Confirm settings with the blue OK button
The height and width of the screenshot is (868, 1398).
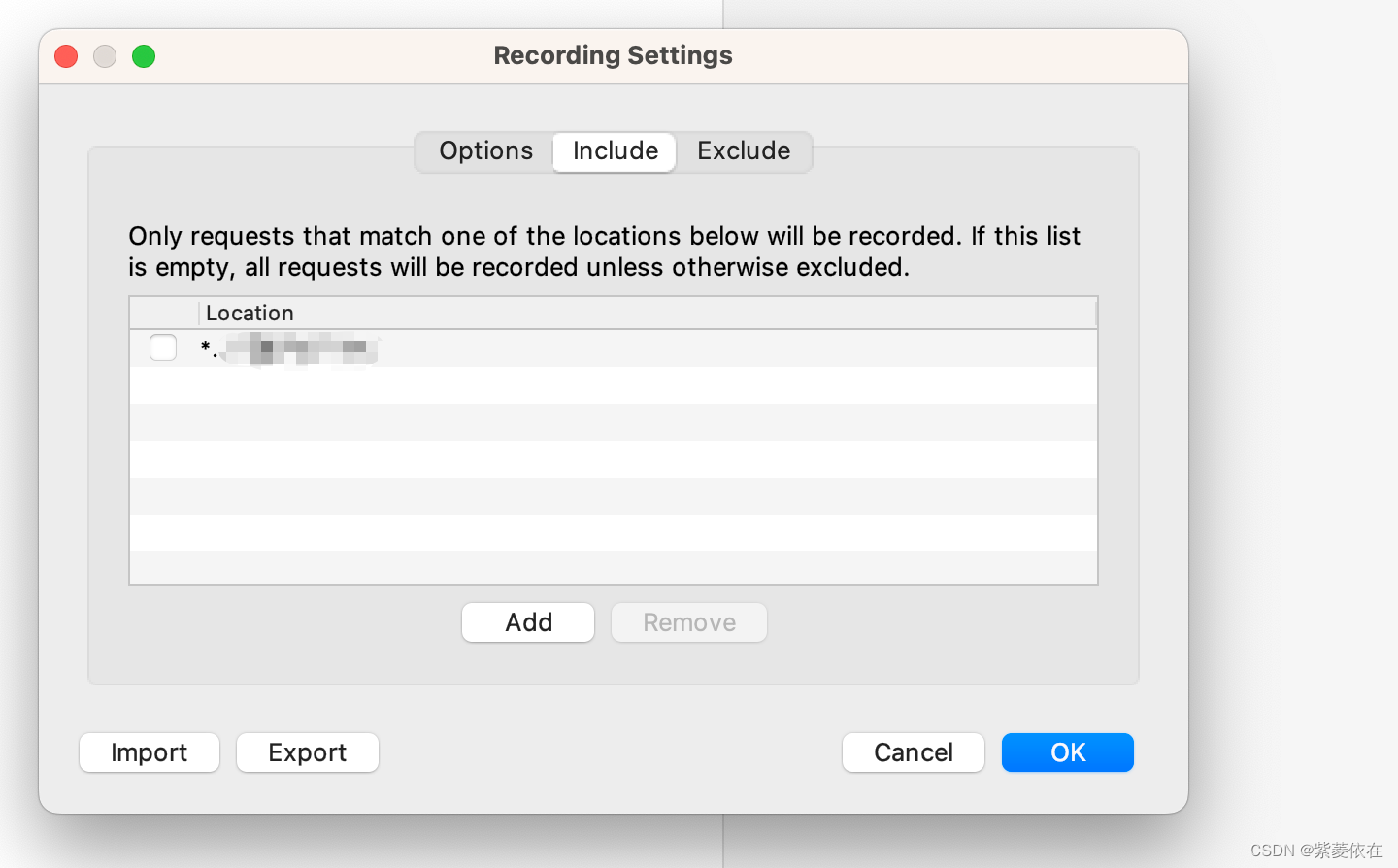1068,752
